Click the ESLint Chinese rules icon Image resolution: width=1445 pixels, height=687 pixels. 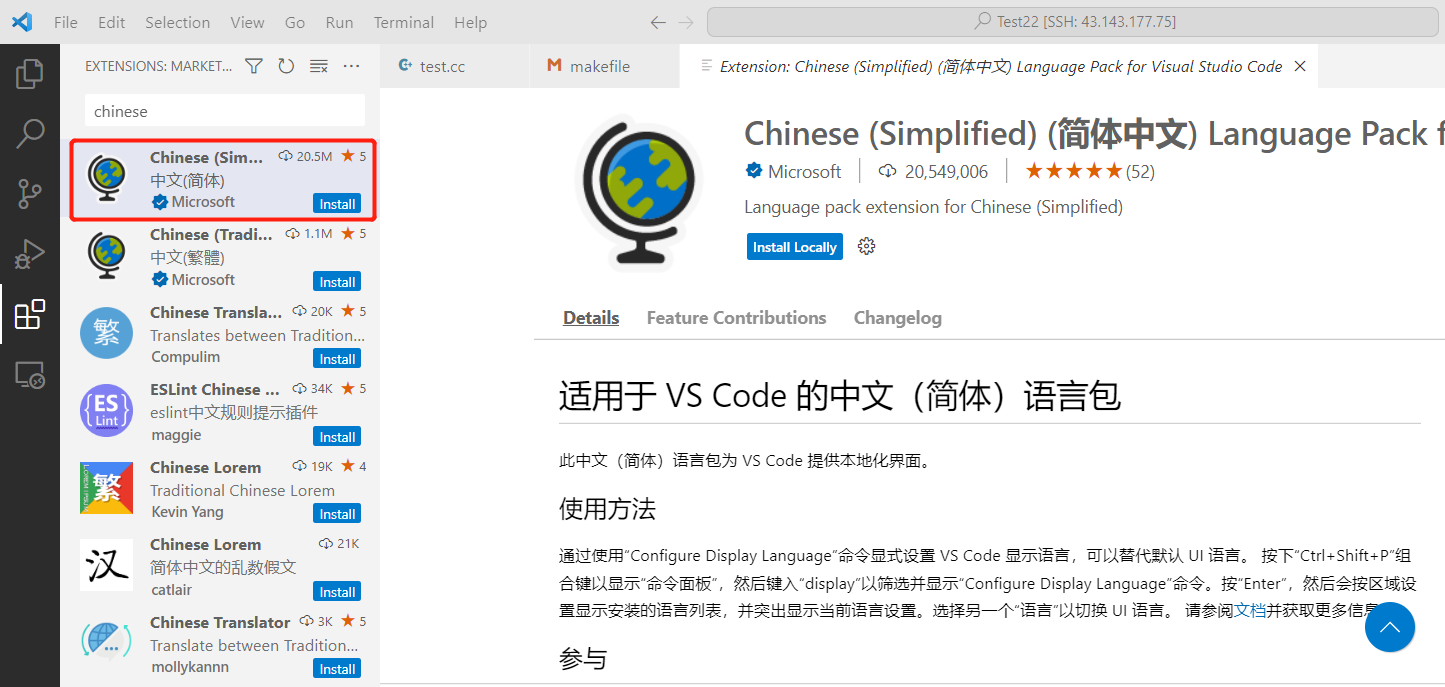coord(106,411)
